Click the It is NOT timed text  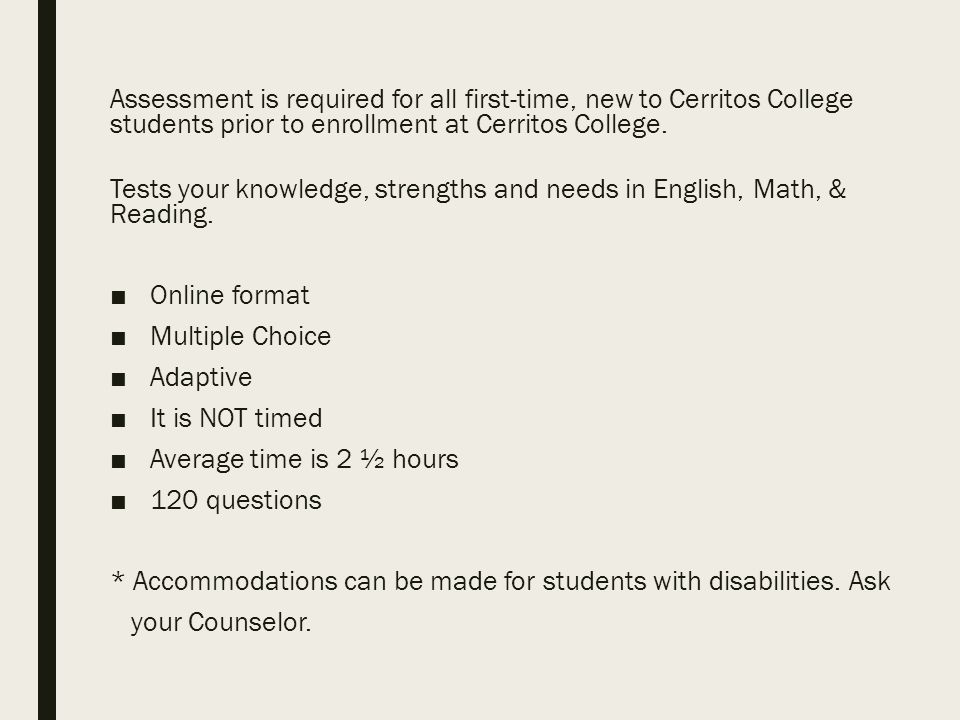(x=236, y=419)
